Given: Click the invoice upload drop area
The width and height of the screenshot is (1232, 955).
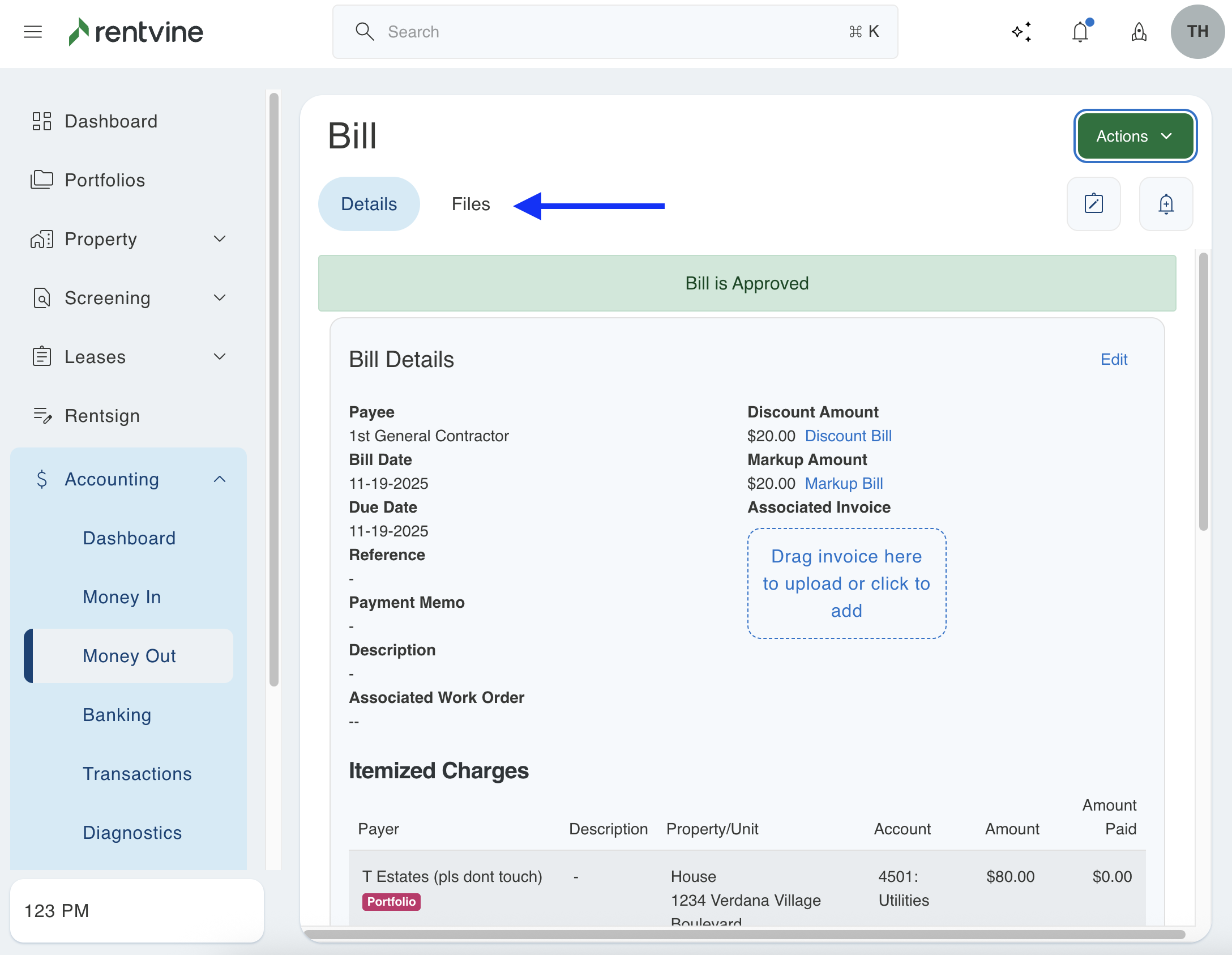Looking at the screenshot, I should 846,583.
